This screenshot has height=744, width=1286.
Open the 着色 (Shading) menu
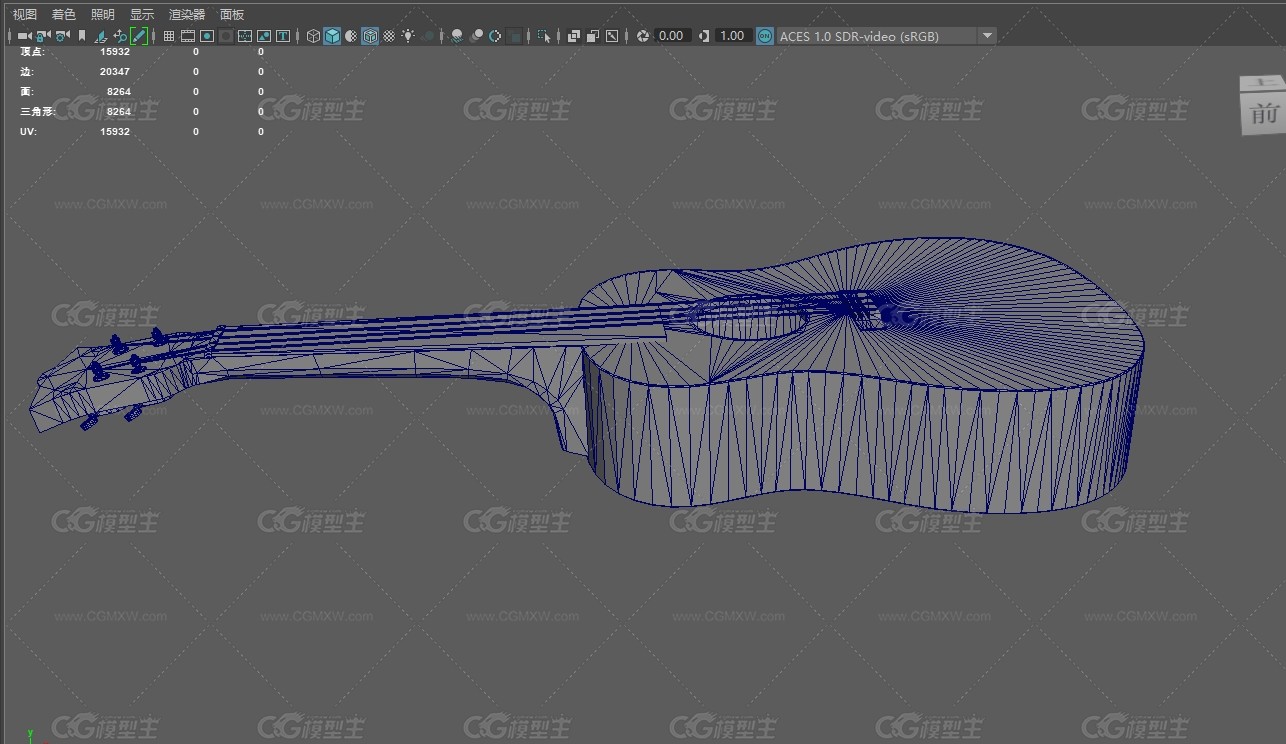(63, 14)
